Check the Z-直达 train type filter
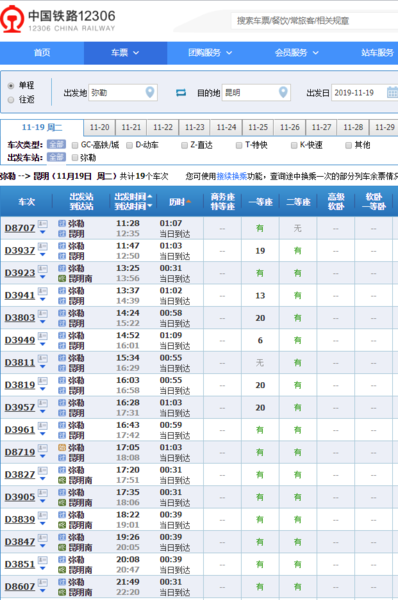Screen dimensions: 398x600 (184, 145)
